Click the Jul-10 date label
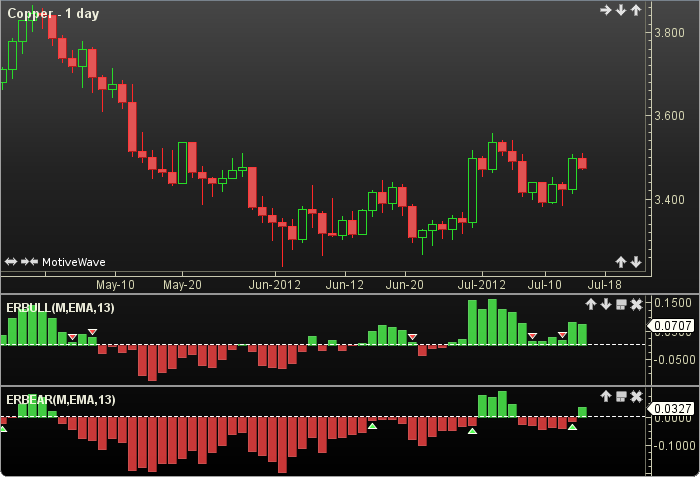The width and height of the screenshot is (700, 477). (545, 285)
